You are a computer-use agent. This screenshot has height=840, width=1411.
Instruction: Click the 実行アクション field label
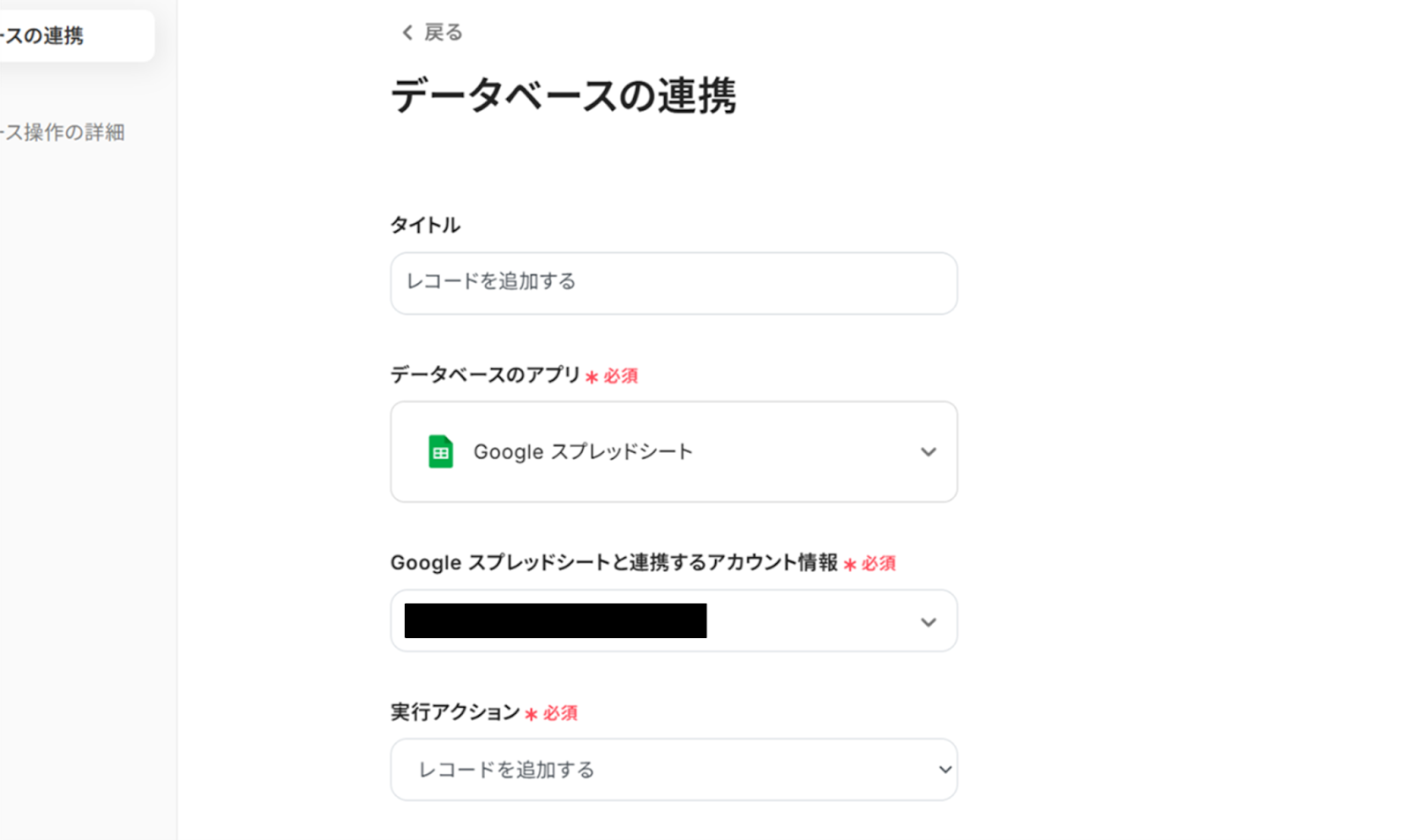pos(455,712)
